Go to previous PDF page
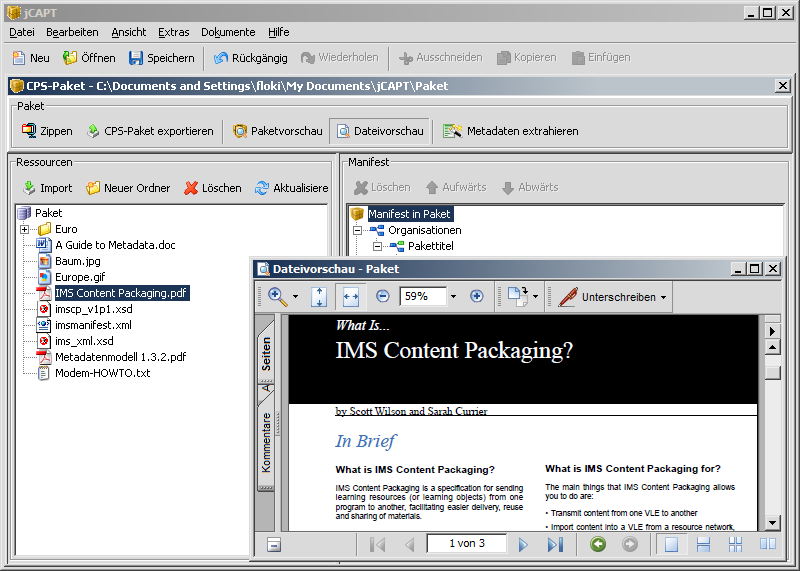Image resolution: width=800 pixels, height=571 pixels. [409, 544]
